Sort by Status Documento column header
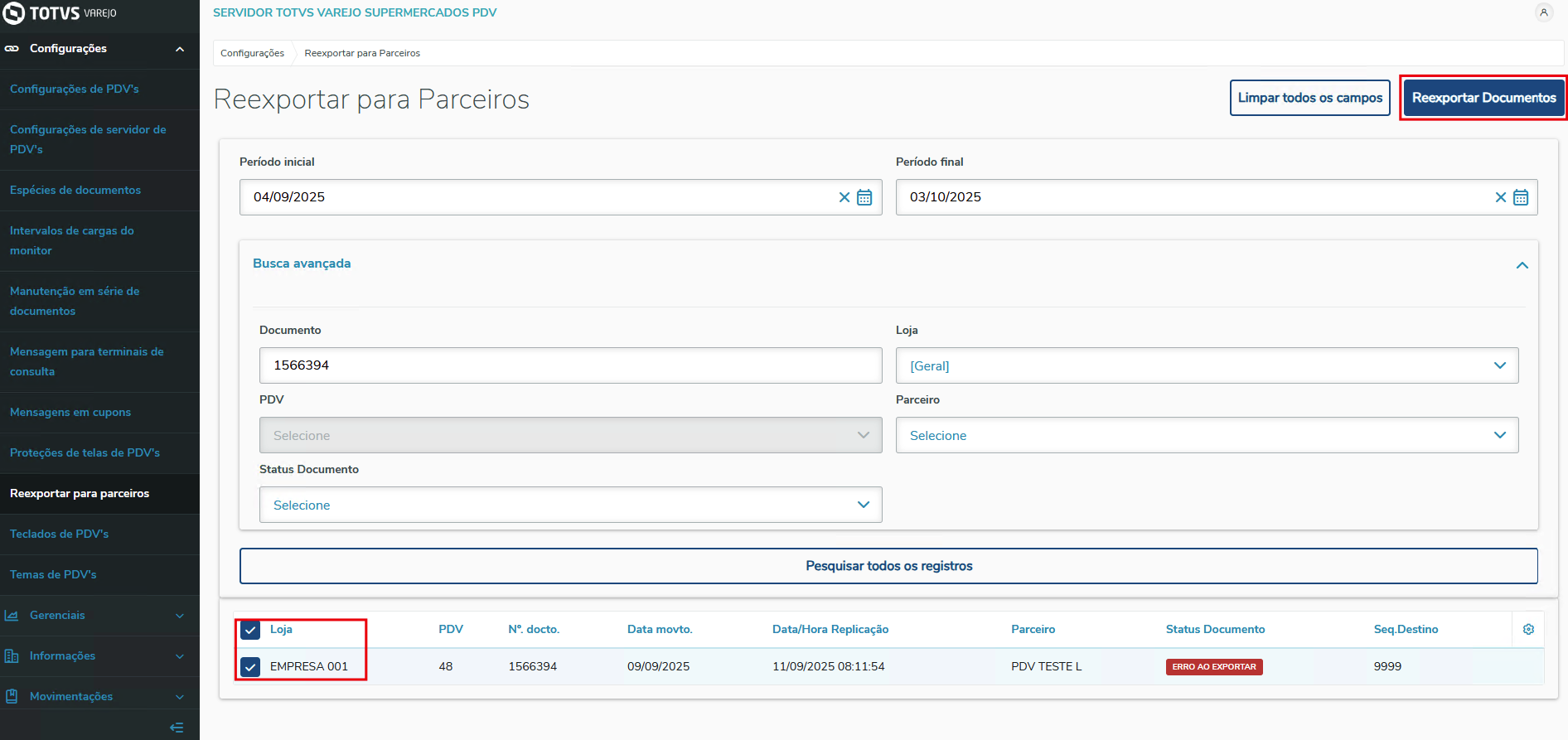The image size is (1568, 740). [x=1215, y=630]
